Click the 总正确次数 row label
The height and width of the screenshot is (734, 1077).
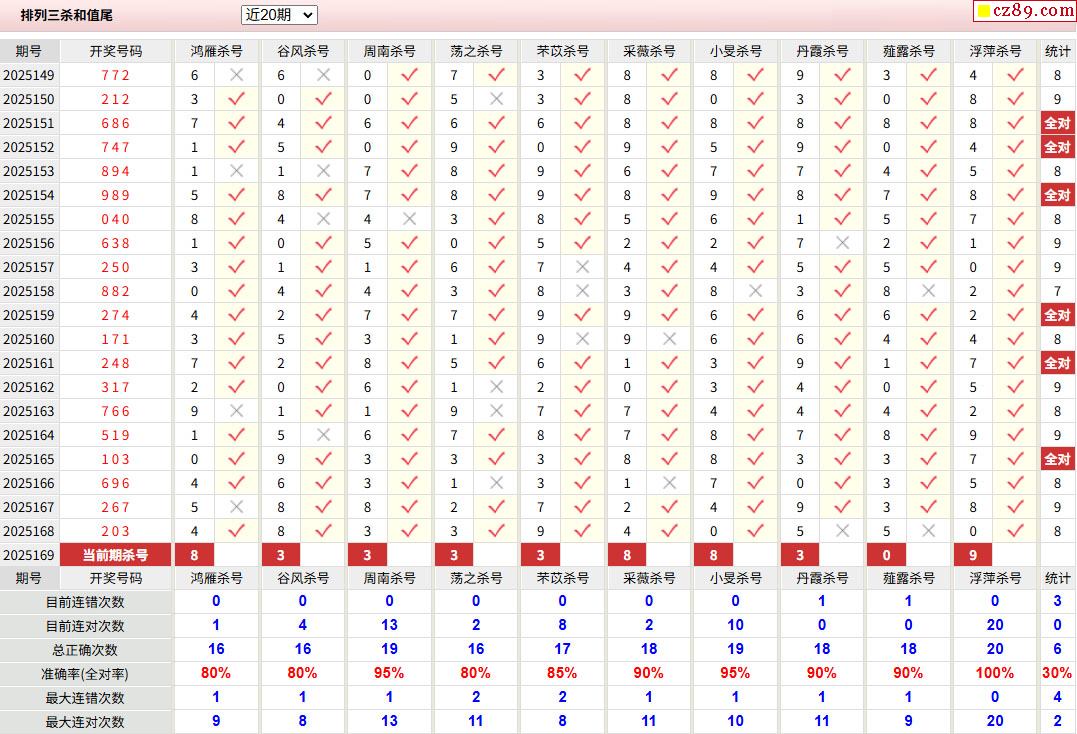click(85, 650)
